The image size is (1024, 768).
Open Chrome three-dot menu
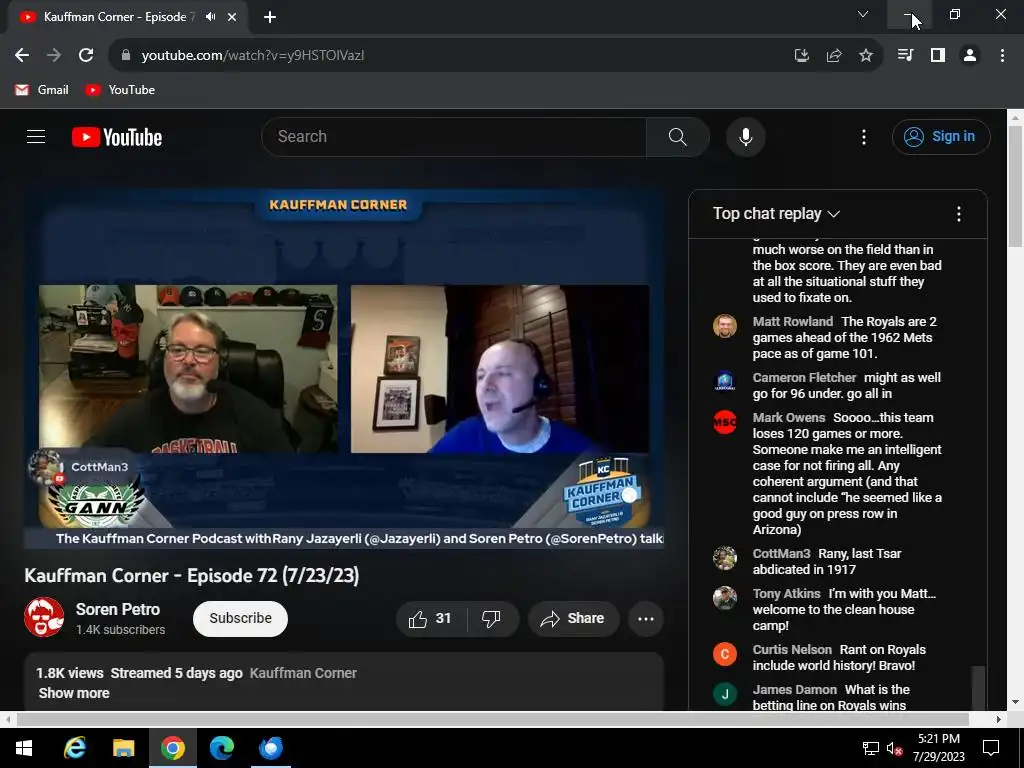[x=1002, y=56]
